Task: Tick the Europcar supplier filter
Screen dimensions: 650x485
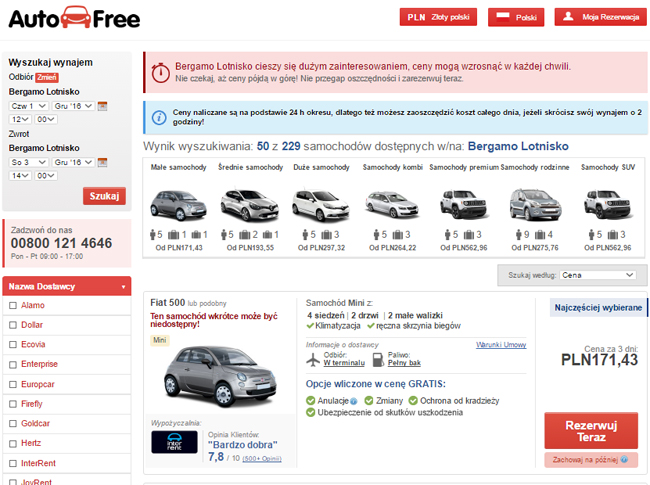Action: click(13, 384)
